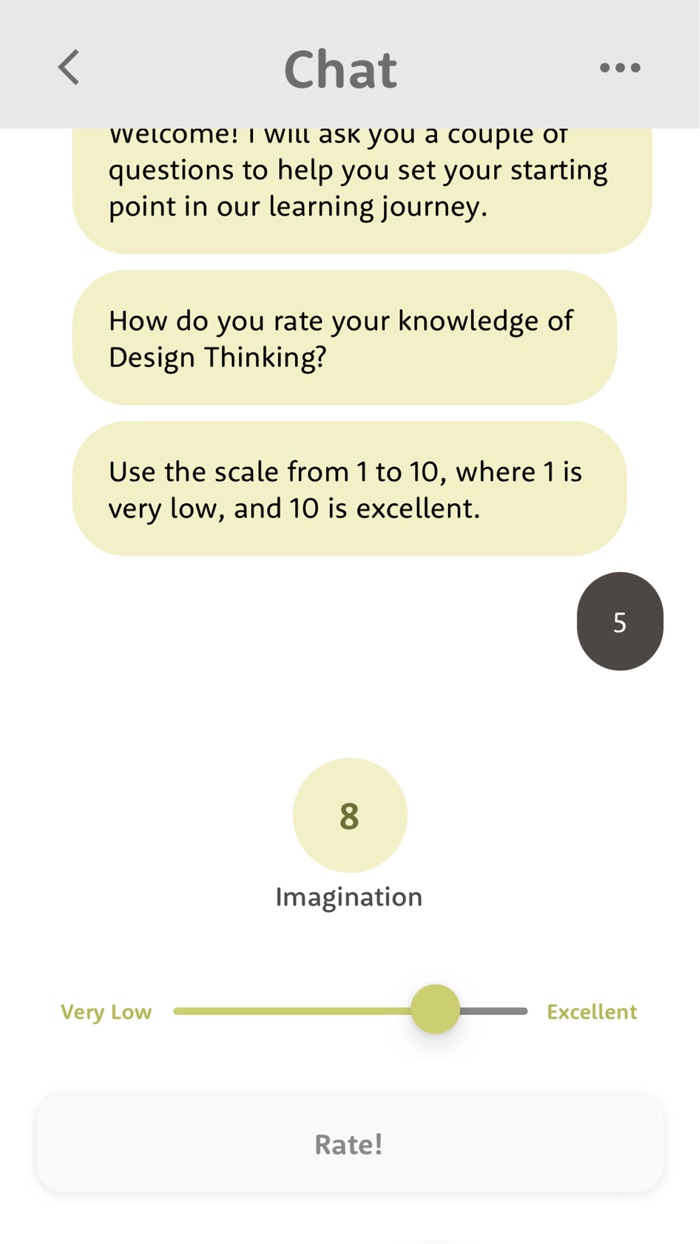Click the Chat title in the header
Screen dimensions: 700x1244
[x=340, y=68]
